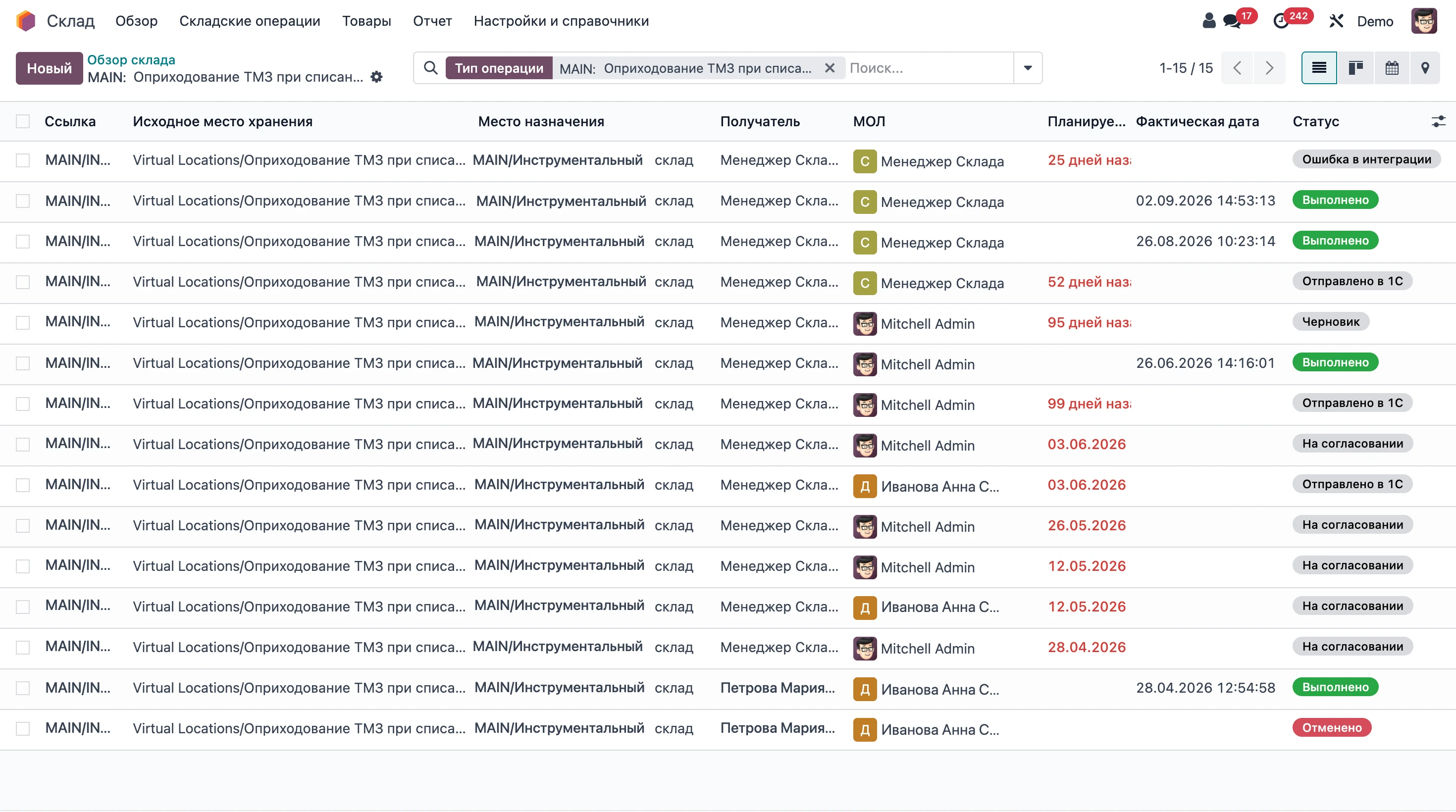
Task: Click the Новый button
Action: click(49, 68)
